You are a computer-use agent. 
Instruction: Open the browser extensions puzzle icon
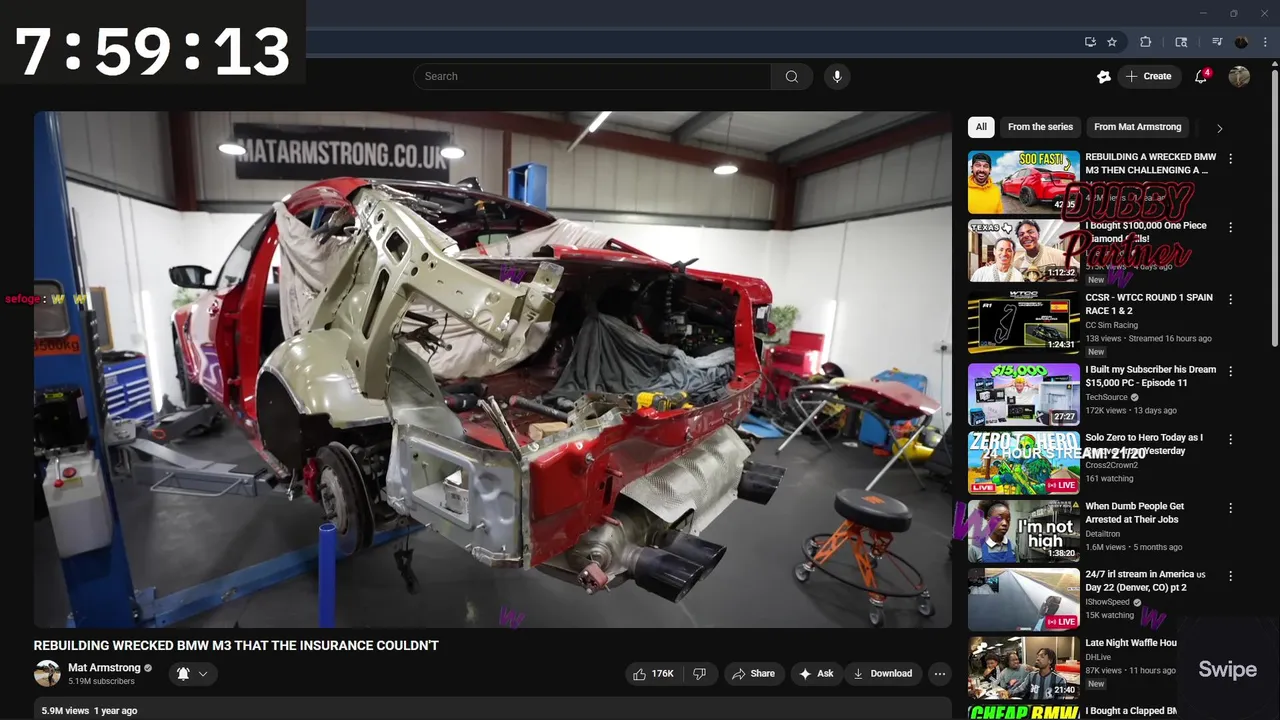pyautogui.click(x=1146, y=42)
